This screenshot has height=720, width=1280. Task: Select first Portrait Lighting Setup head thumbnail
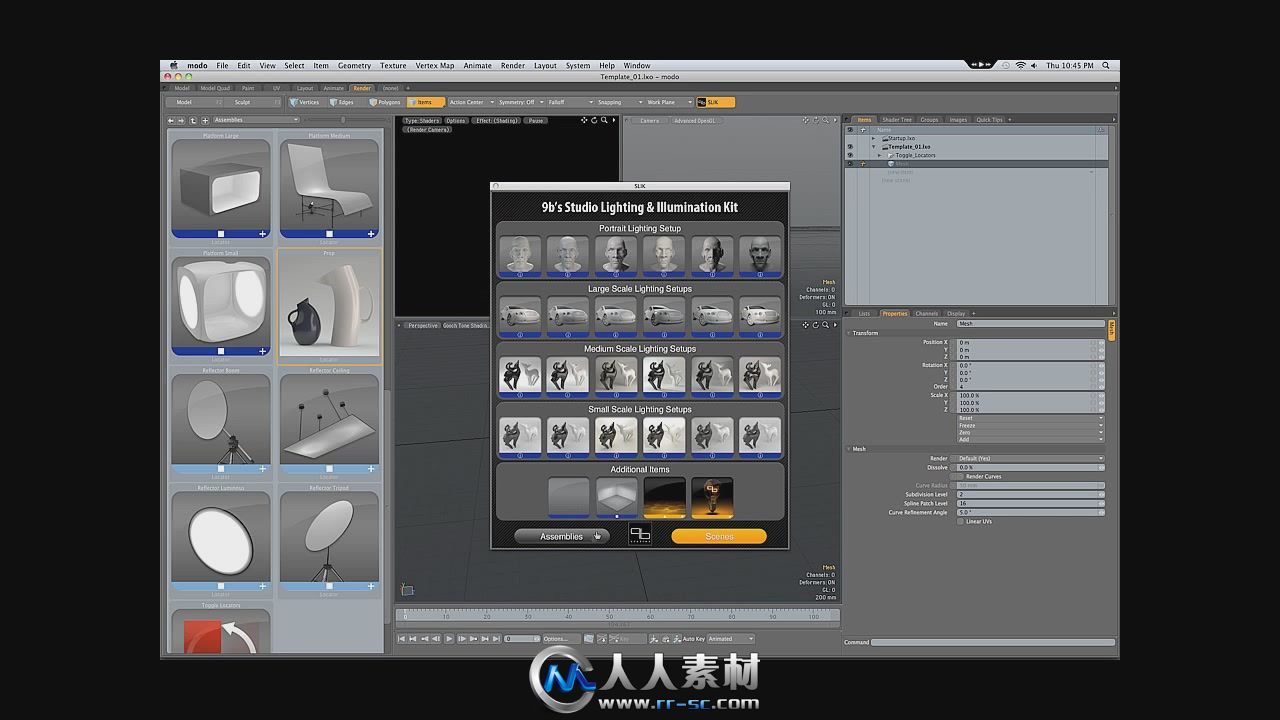tap(520, 255)
